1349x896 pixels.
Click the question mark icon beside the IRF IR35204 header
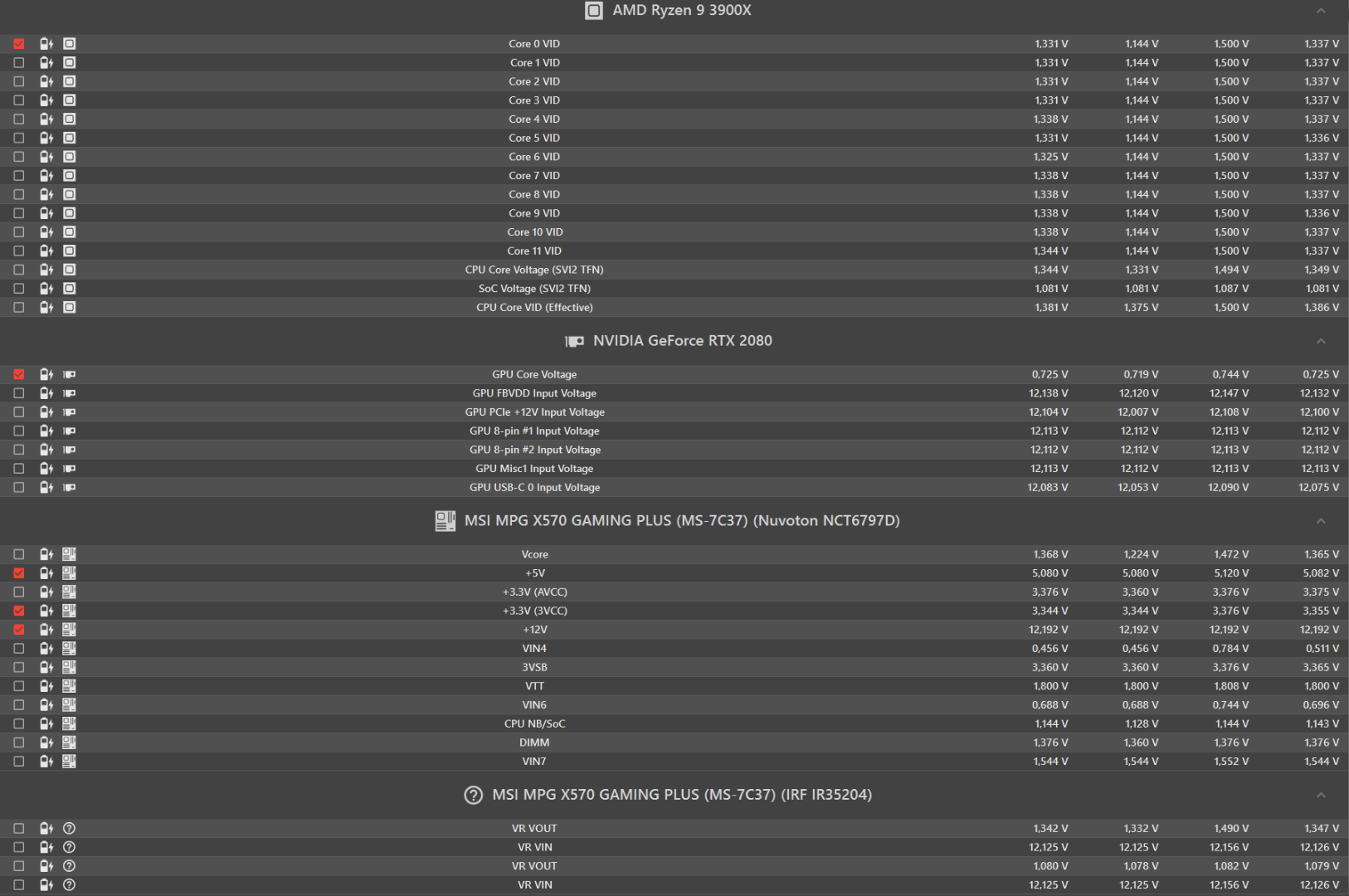(x=474, y=795)
